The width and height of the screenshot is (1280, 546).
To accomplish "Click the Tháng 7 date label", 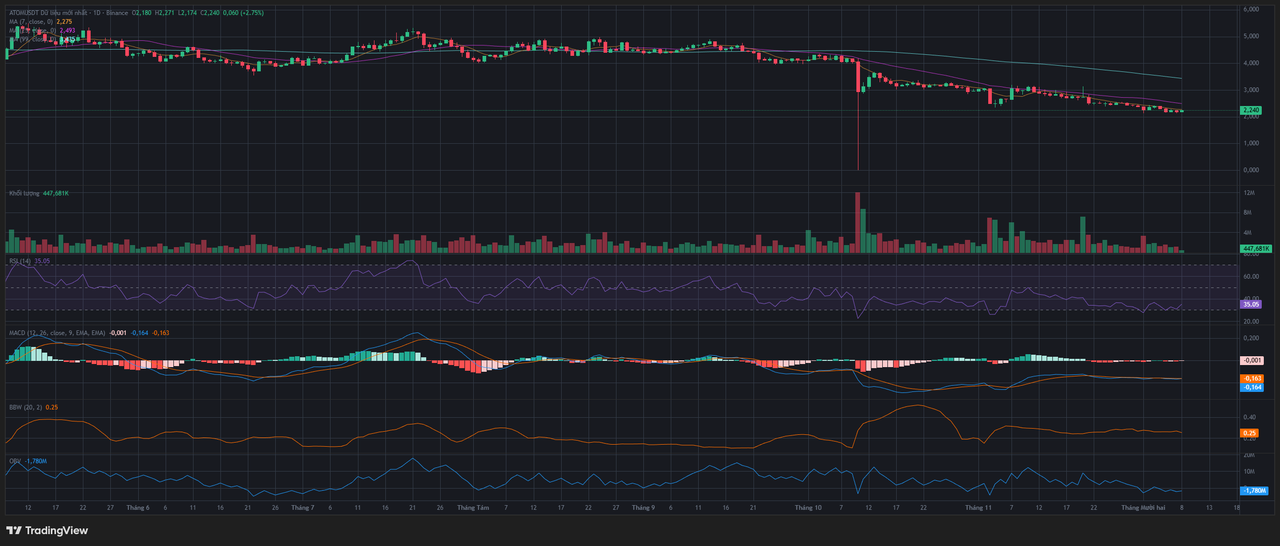I will click(302, 508).
